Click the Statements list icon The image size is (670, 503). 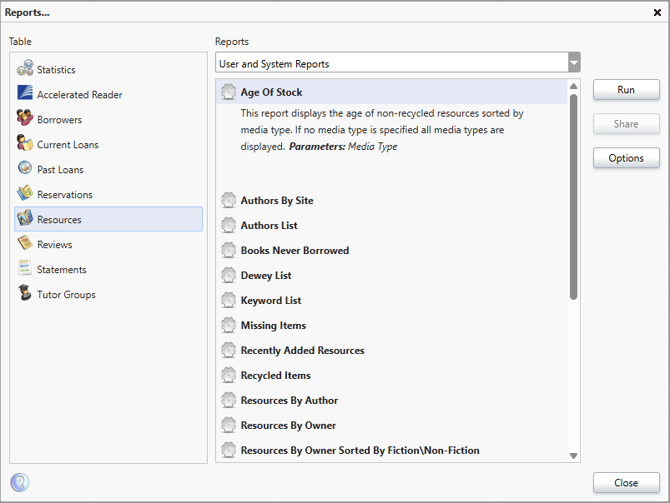[x=25, y=269]
